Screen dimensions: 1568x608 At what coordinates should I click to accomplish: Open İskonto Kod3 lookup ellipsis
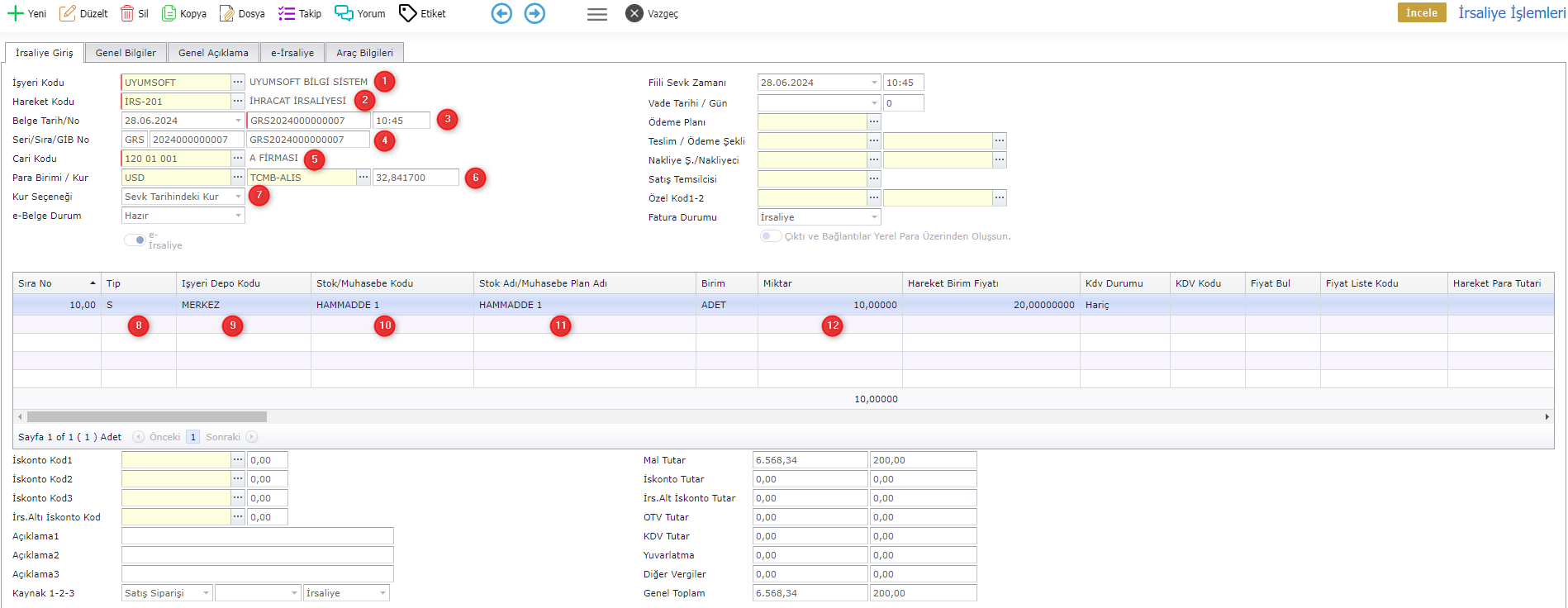pyautogui.click(x=238, y=497)
